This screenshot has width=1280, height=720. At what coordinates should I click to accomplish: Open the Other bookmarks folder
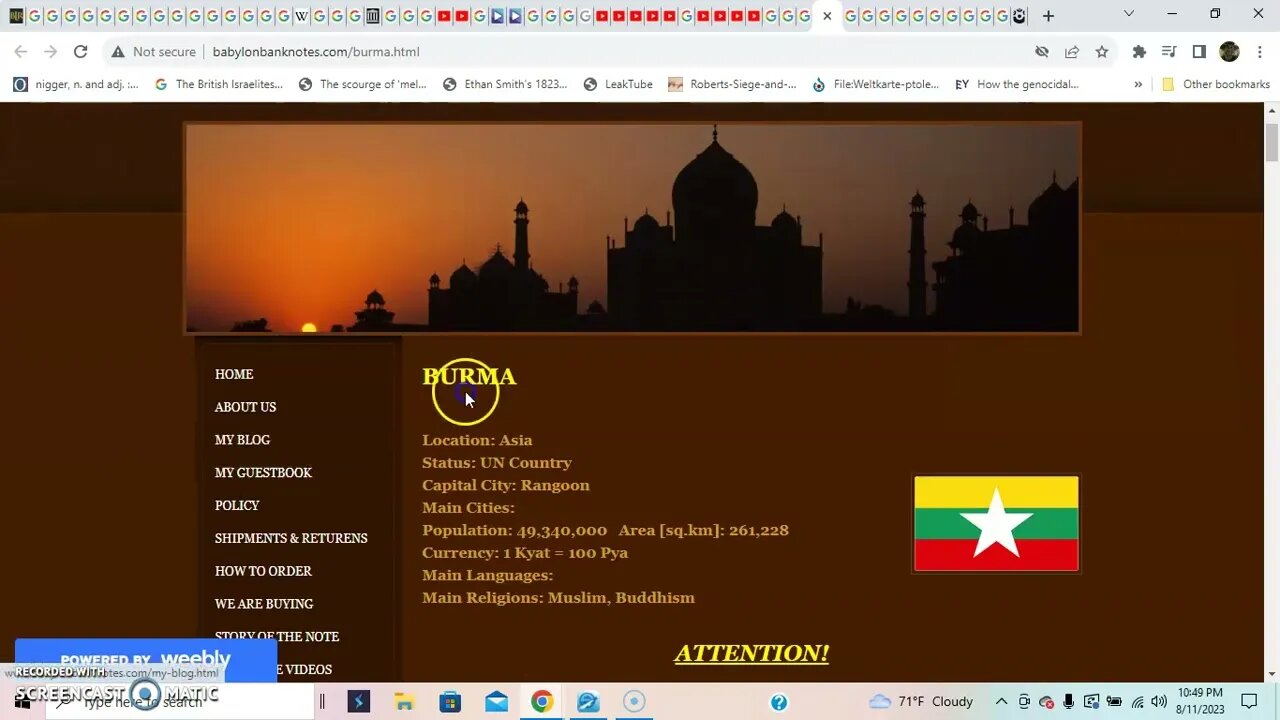(1215, 85)
